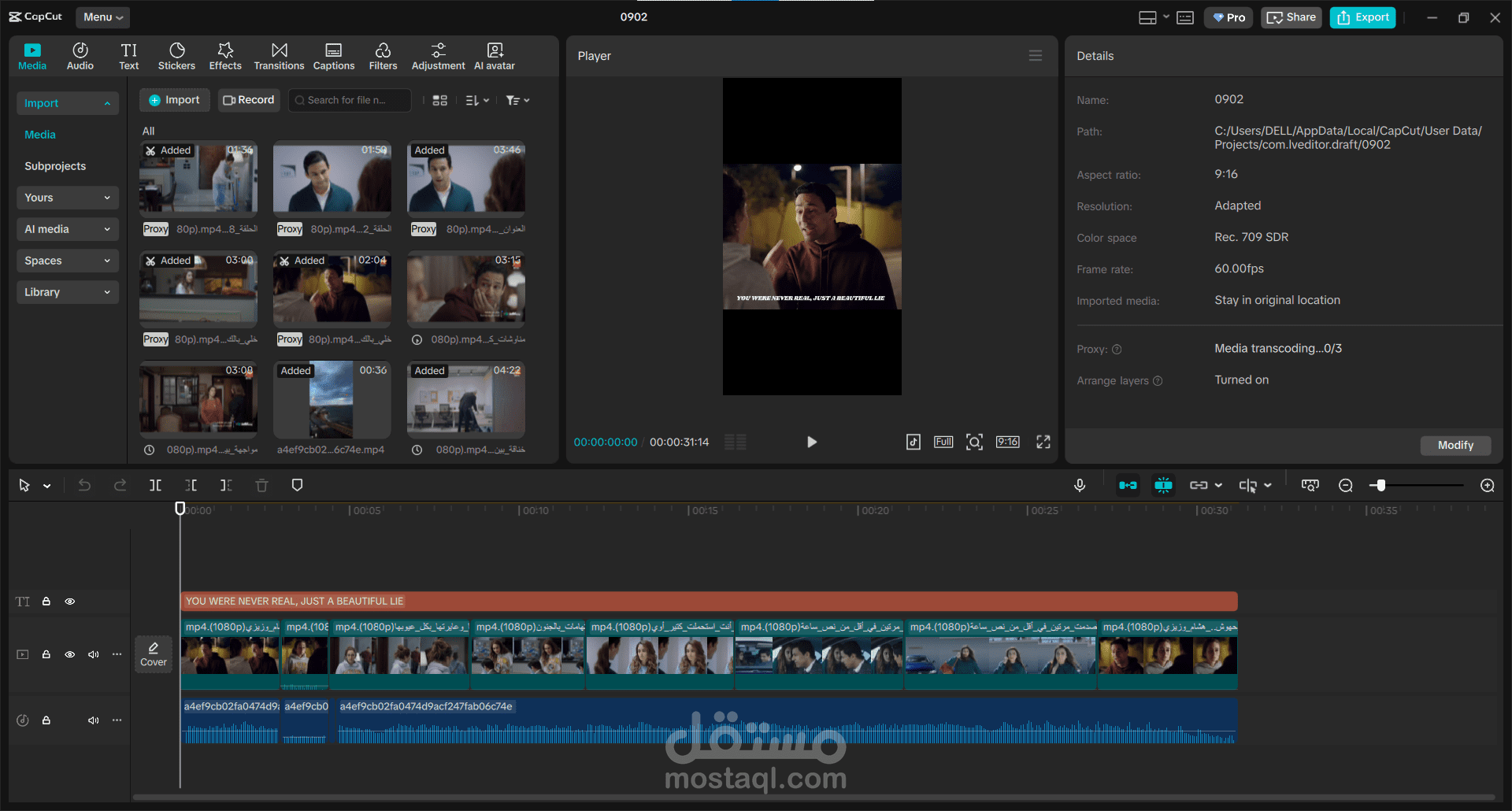Hide the main video track

70,654
